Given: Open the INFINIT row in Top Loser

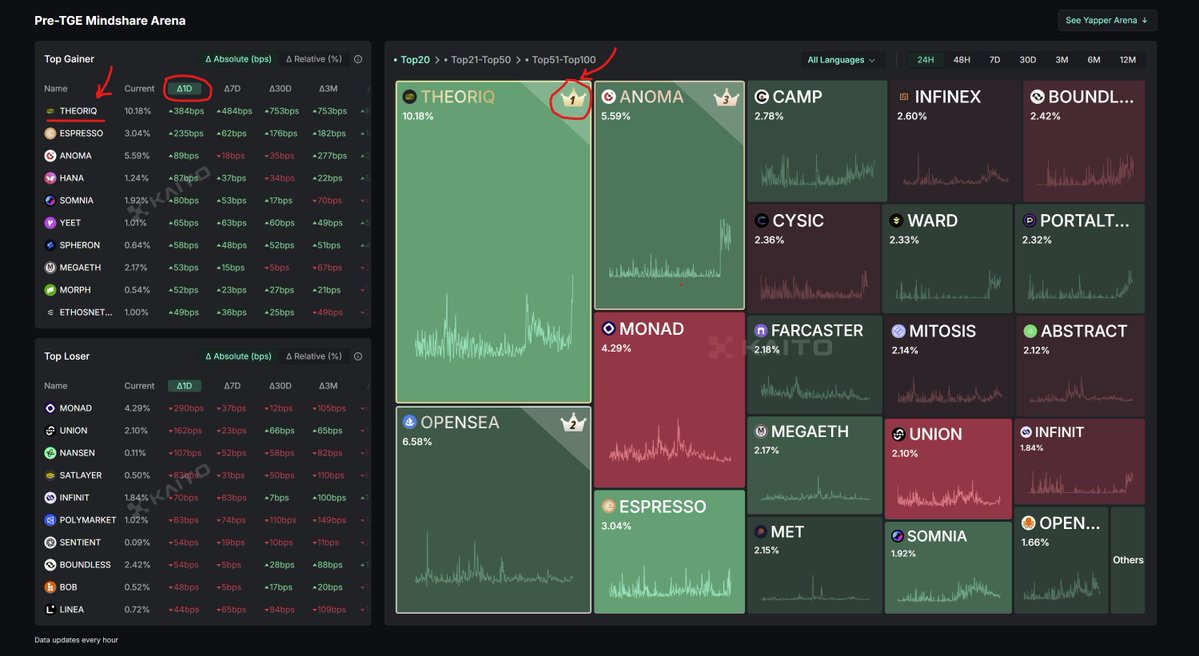Looking at the screenshot, I should pyautogui.click(x=203, y=498).
